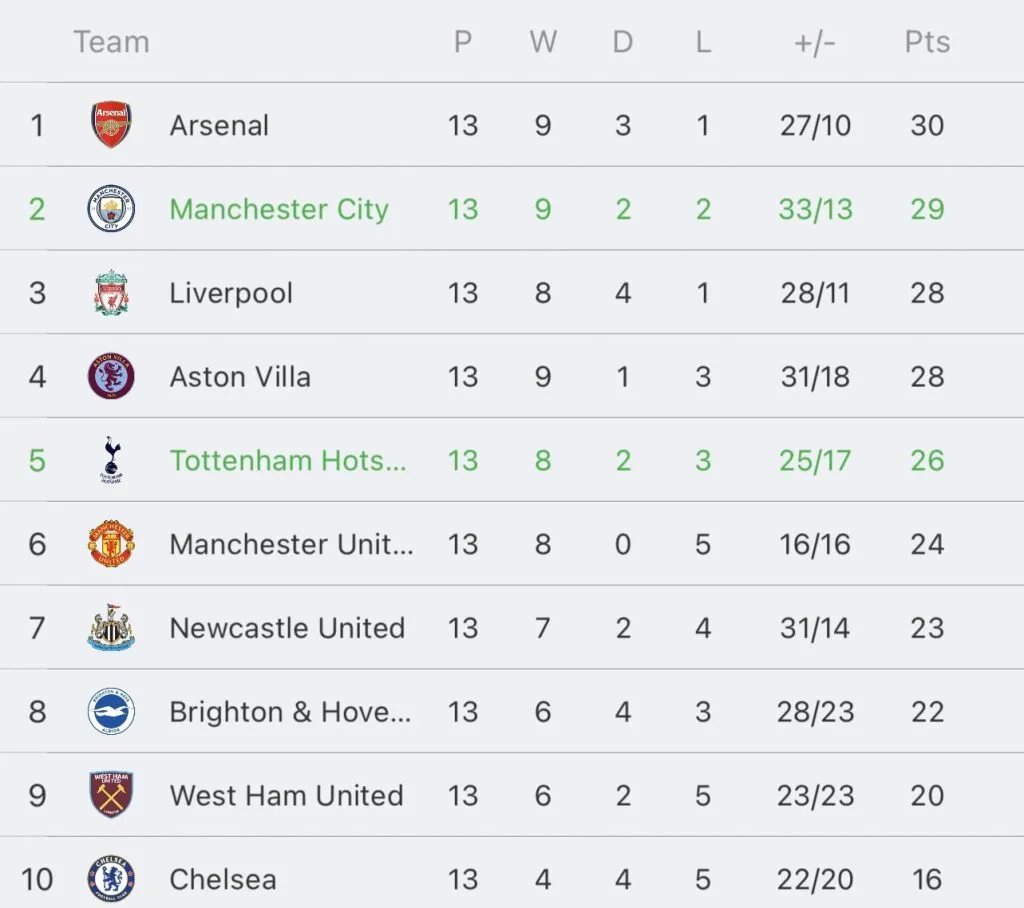
Task: Open the Manchester United crest
Action: pos(111,544)
